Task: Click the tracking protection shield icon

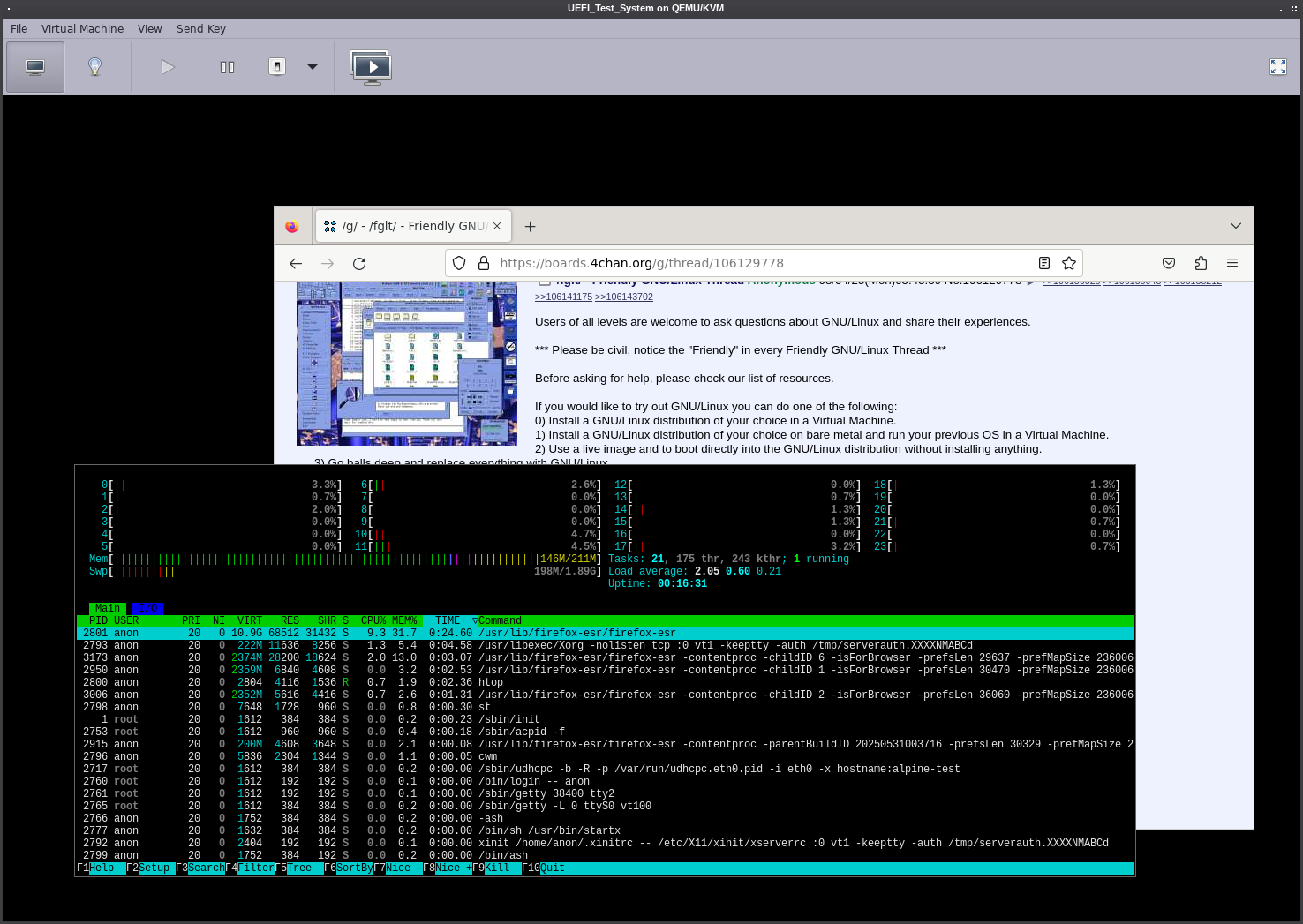Action: point(459,263)
